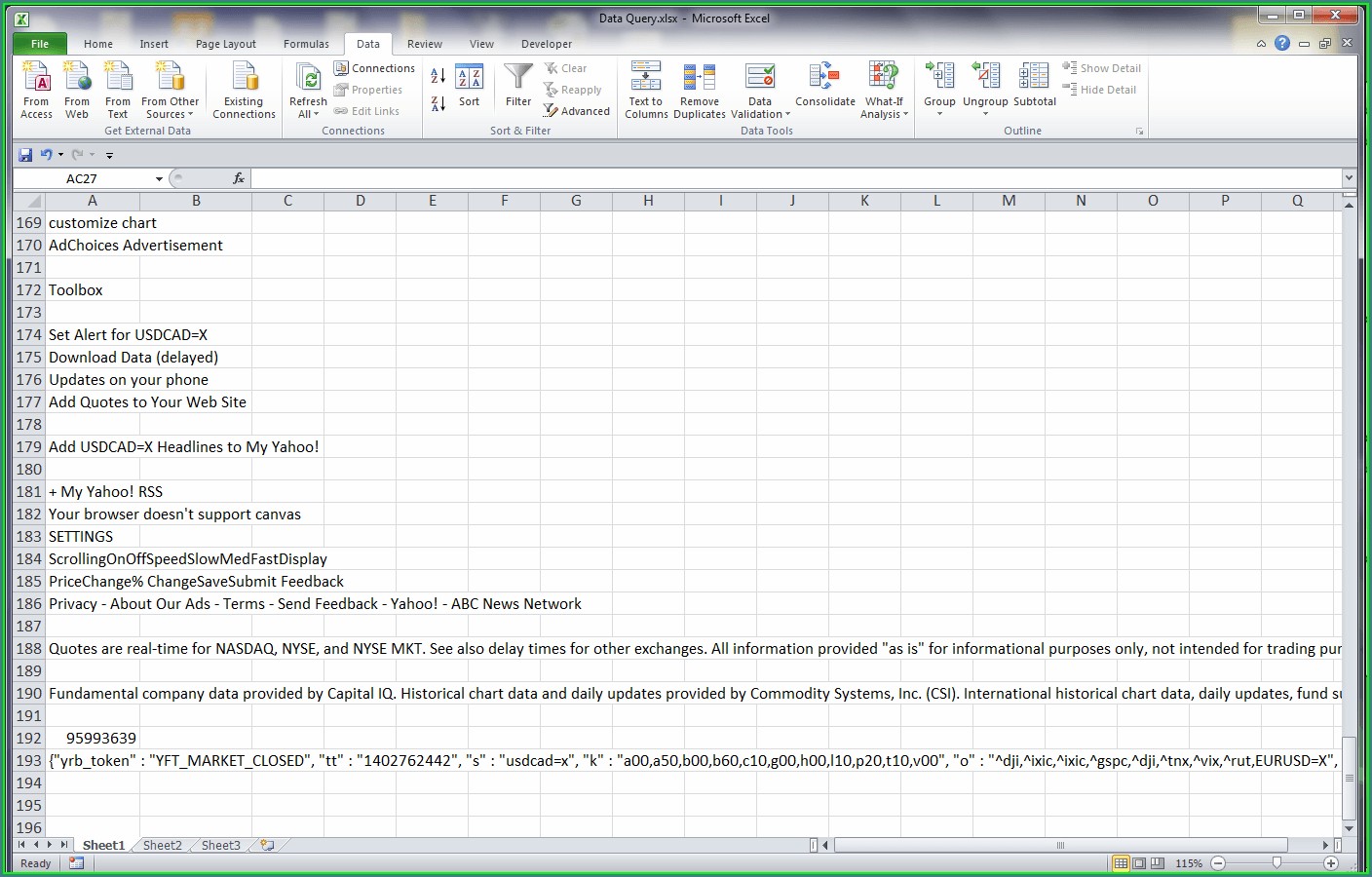1372x877 pixels.
Task: Select cell containing 'Toolbox'
Action: coord(93,290)
